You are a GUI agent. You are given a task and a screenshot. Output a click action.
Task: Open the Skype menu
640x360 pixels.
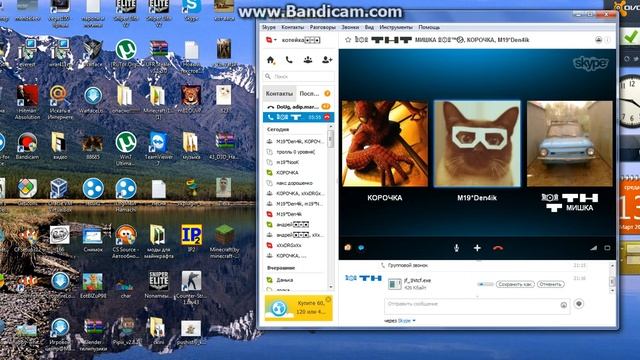point(269,27)
